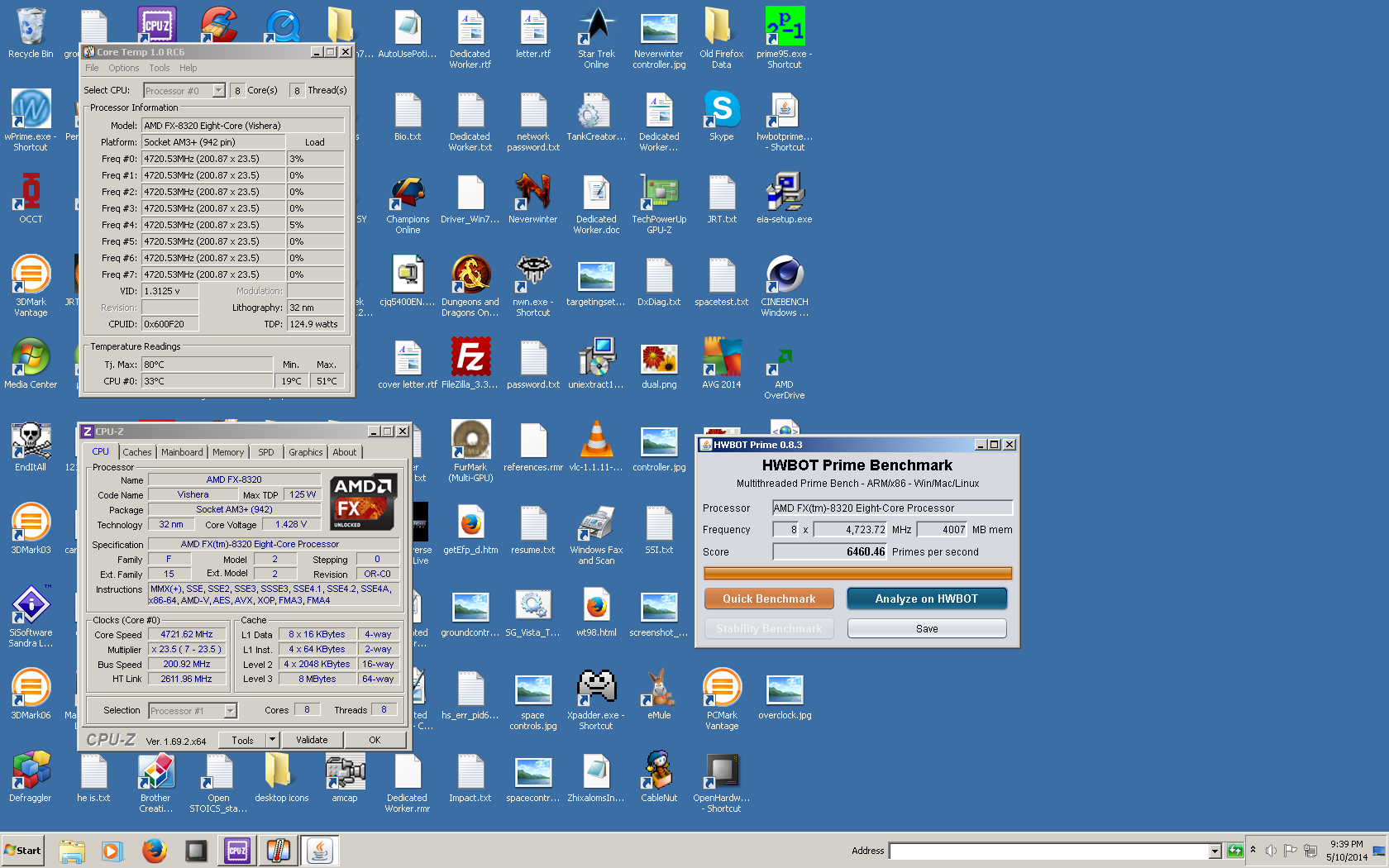Click the system tray clock
The width and height of the screenshot is (1389, 868).
pyautogui.click(x=1347, y=851)
